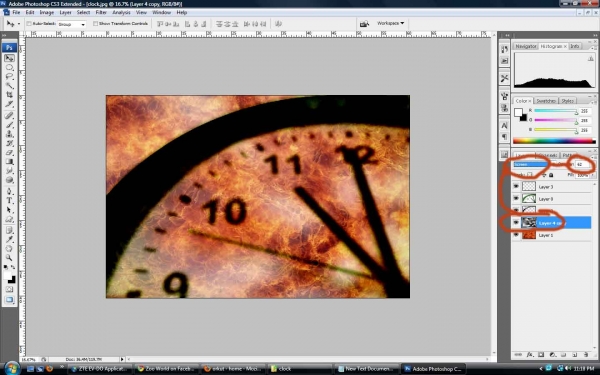The image size is (600, 375).
Task: Open the Paragraph panel dock icon
Action: point(504,136)
